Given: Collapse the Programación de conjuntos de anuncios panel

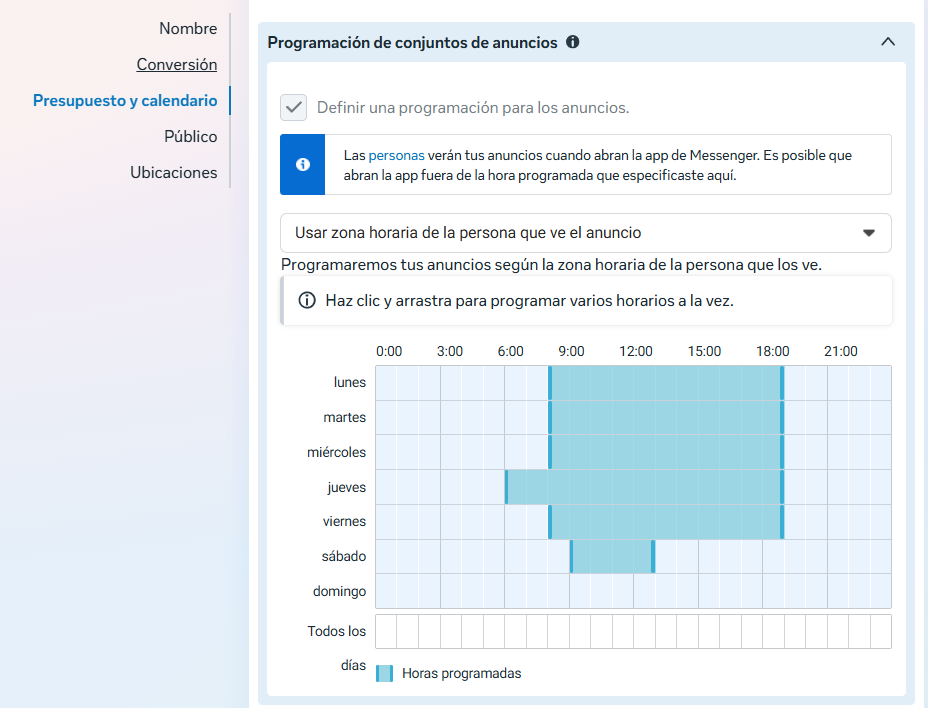Looking at the screenshot, I should coord(887,42).
